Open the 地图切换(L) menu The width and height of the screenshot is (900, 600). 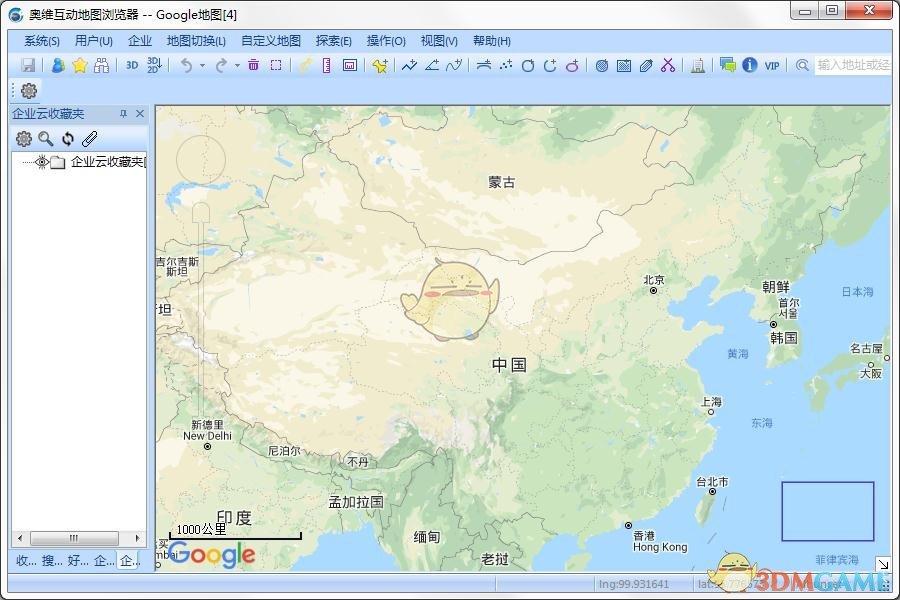(195, 42)
